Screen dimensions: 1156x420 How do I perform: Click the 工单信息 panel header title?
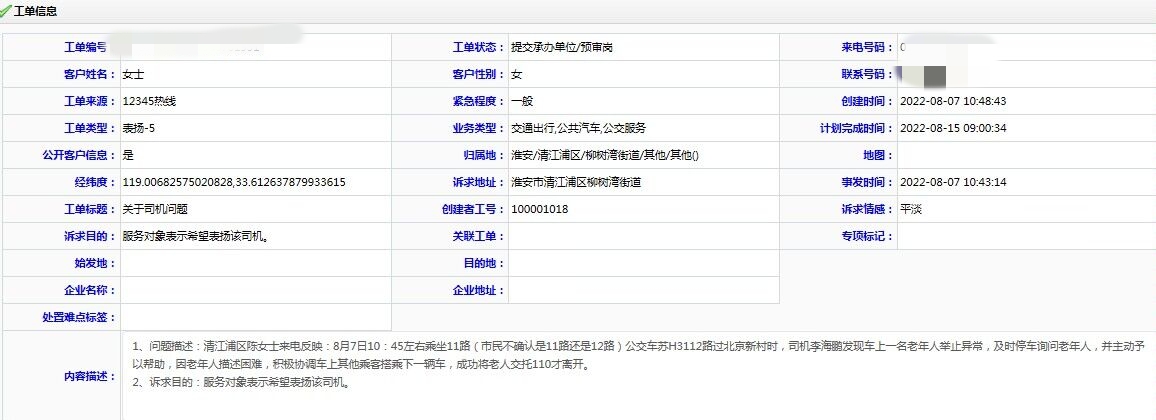click(x=34, y=12)
